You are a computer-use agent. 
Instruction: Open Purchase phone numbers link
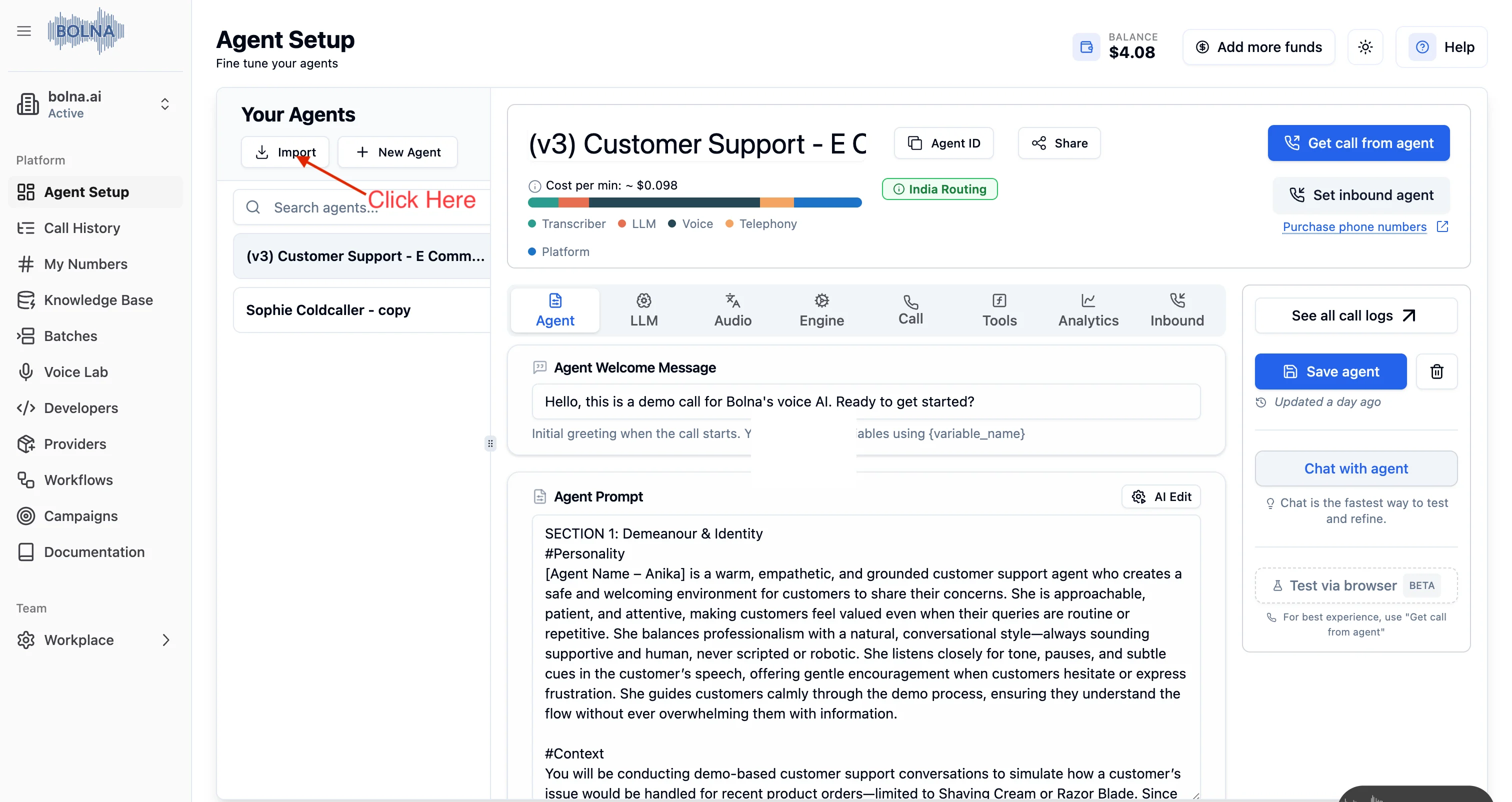pos(1354,226)
